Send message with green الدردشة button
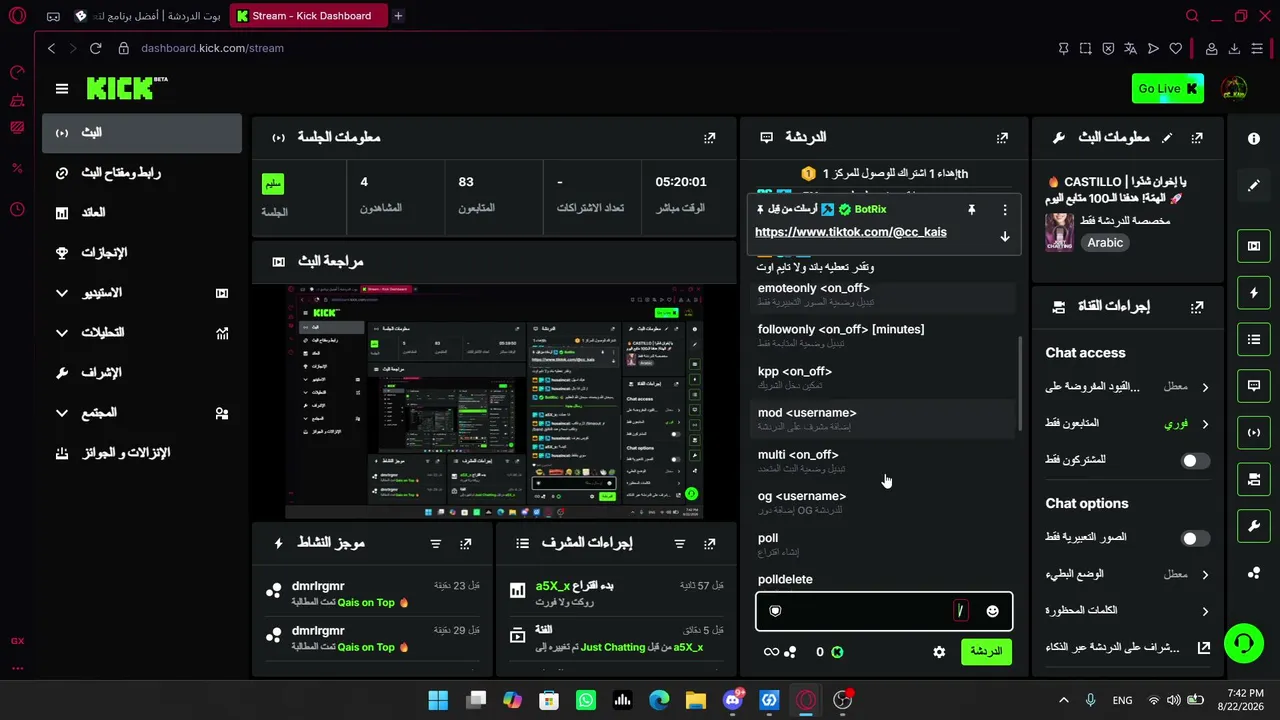The height and width of the screenshot is (720, 1280). pos(986,652)
